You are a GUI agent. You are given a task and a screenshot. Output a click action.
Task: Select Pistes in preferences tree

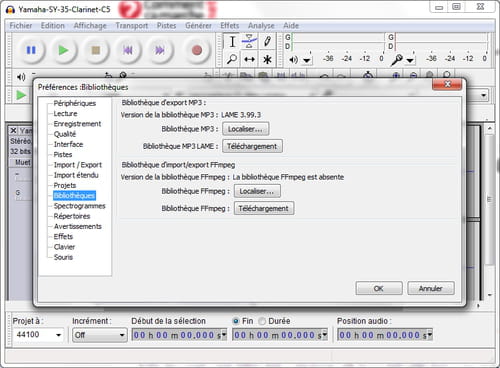pos(63,155)
